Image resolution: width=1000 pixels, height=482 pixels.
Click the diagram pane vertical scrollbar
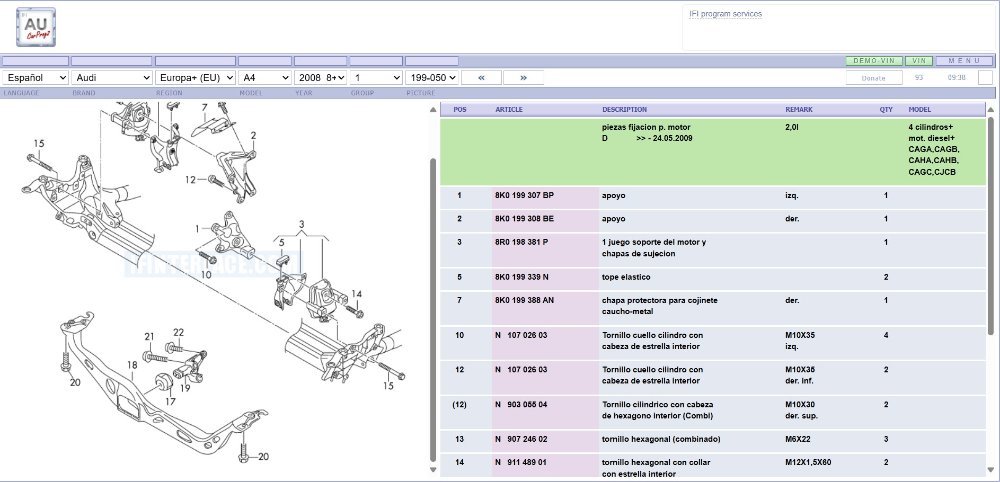click(x=433, y=309)
